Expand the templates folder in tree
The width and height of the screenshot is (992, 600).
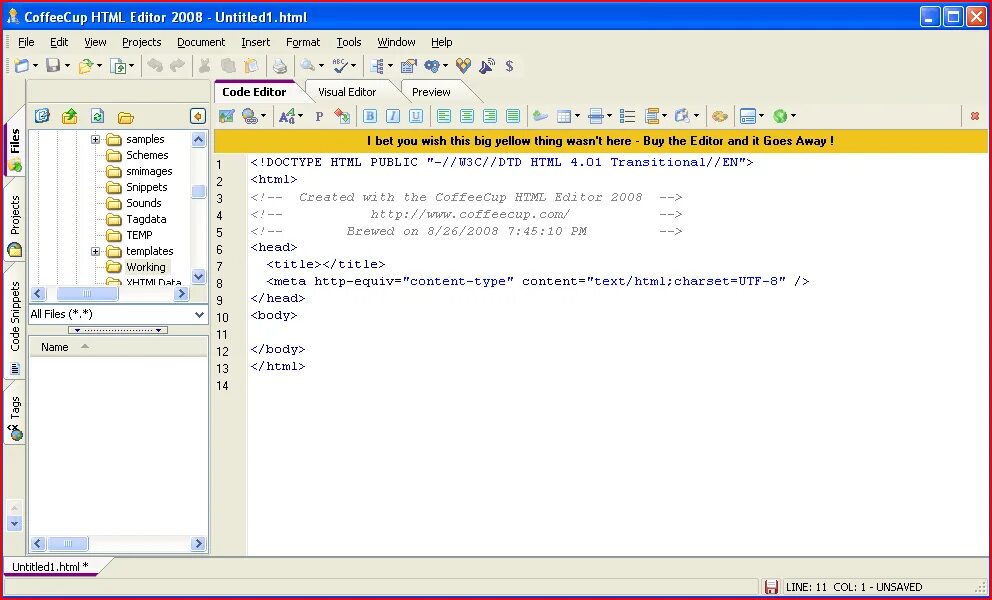tap(96, 251)
